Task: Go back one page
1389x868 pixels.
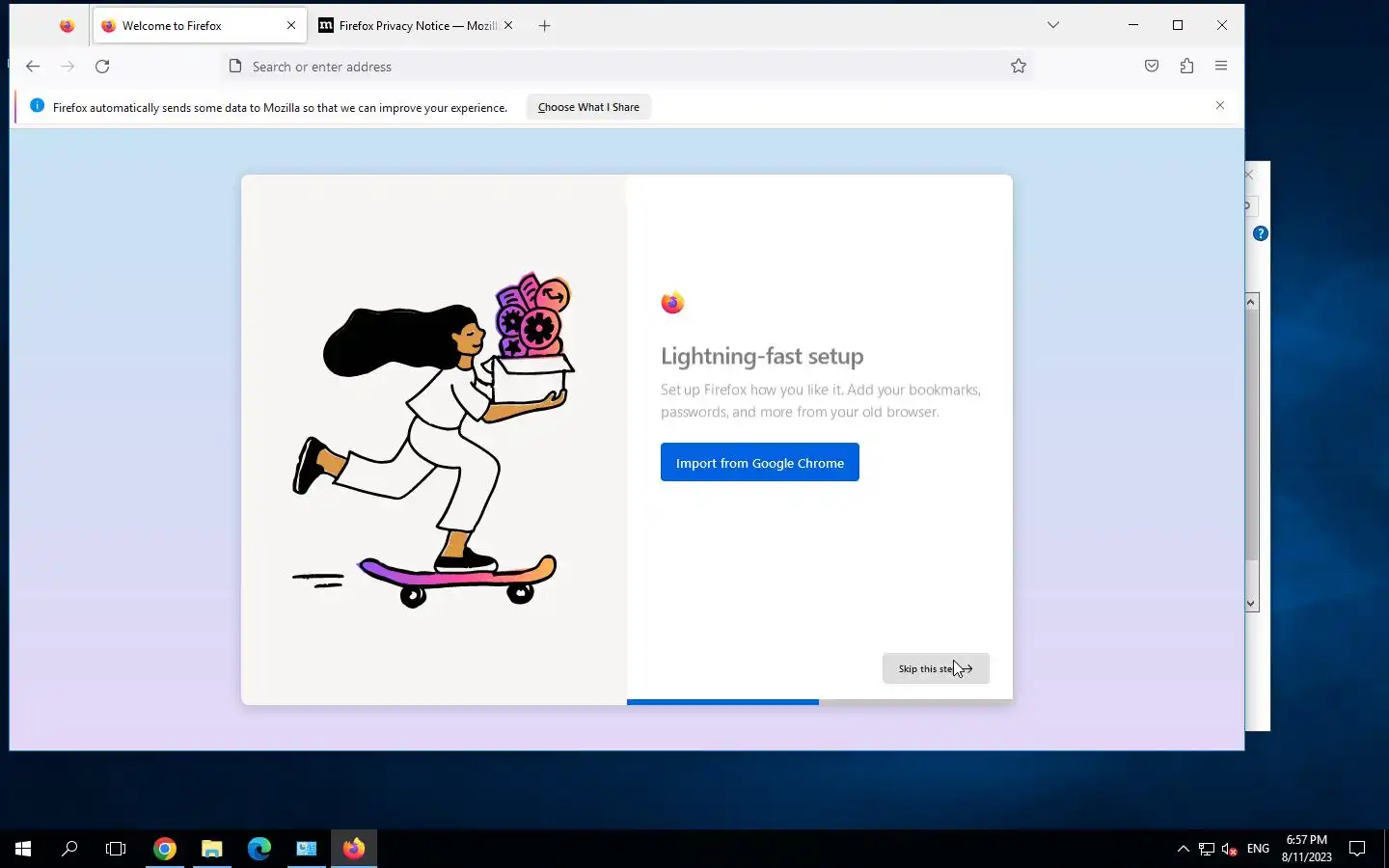Action: pyautogui.click(x=33, y=67)
